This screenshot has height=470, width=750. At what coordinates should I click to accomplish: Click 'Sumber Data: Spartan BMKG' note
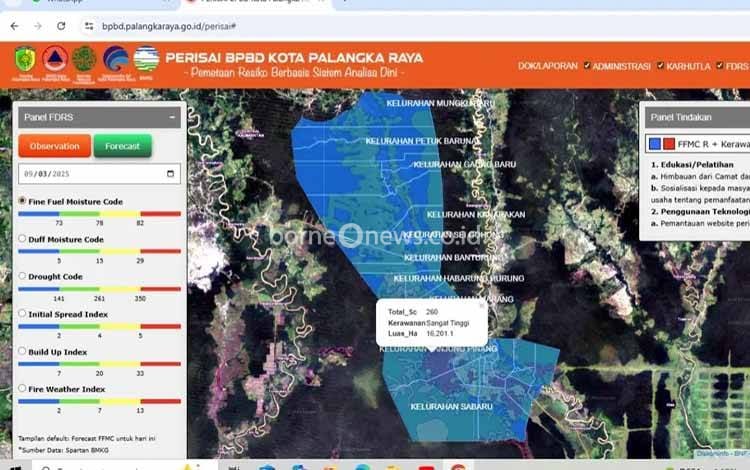click(x=64, y=450)
